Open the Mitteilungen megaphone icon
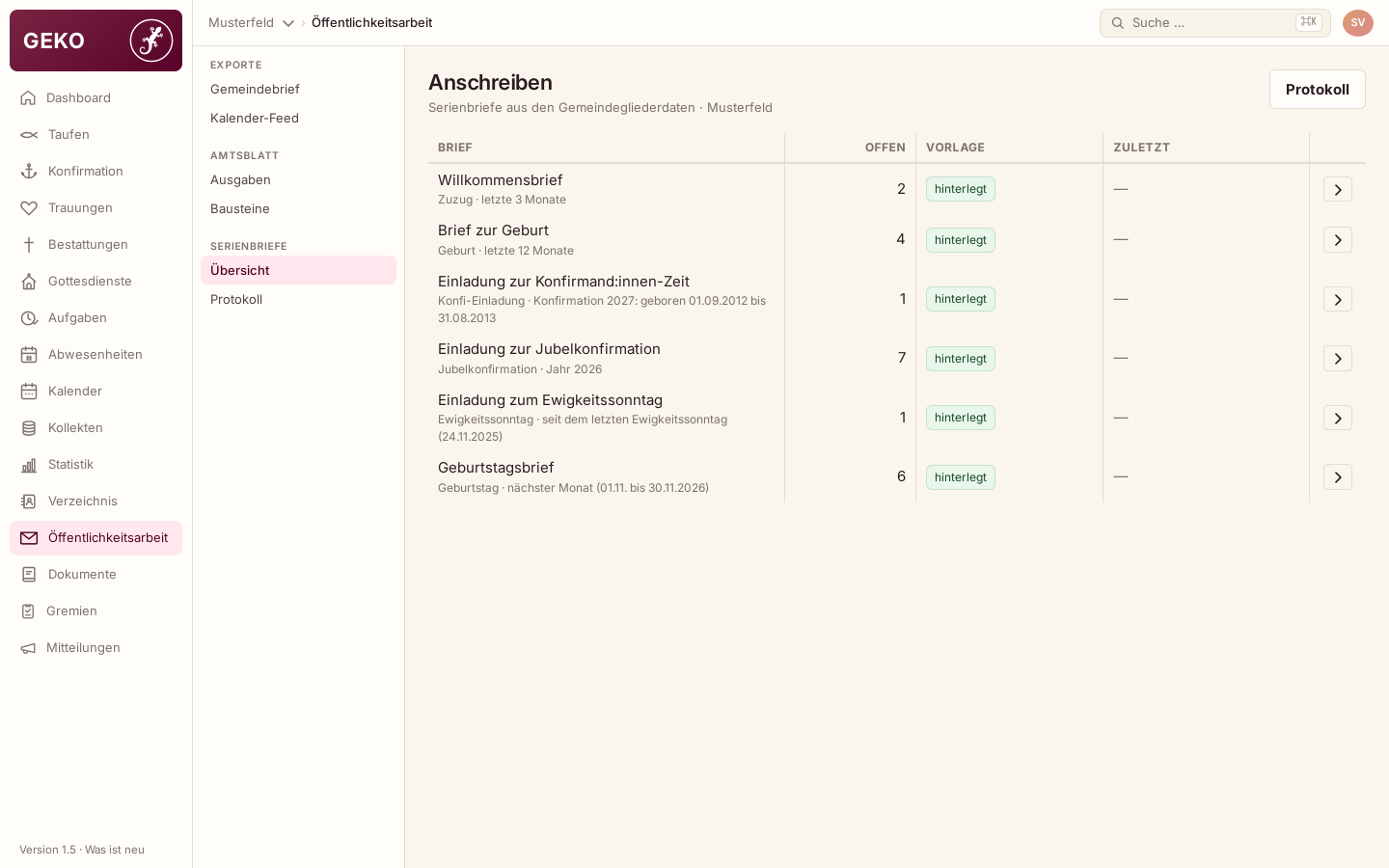This screenshot has width=1389, height=868. pyautogui.click(x=28, y=648)
